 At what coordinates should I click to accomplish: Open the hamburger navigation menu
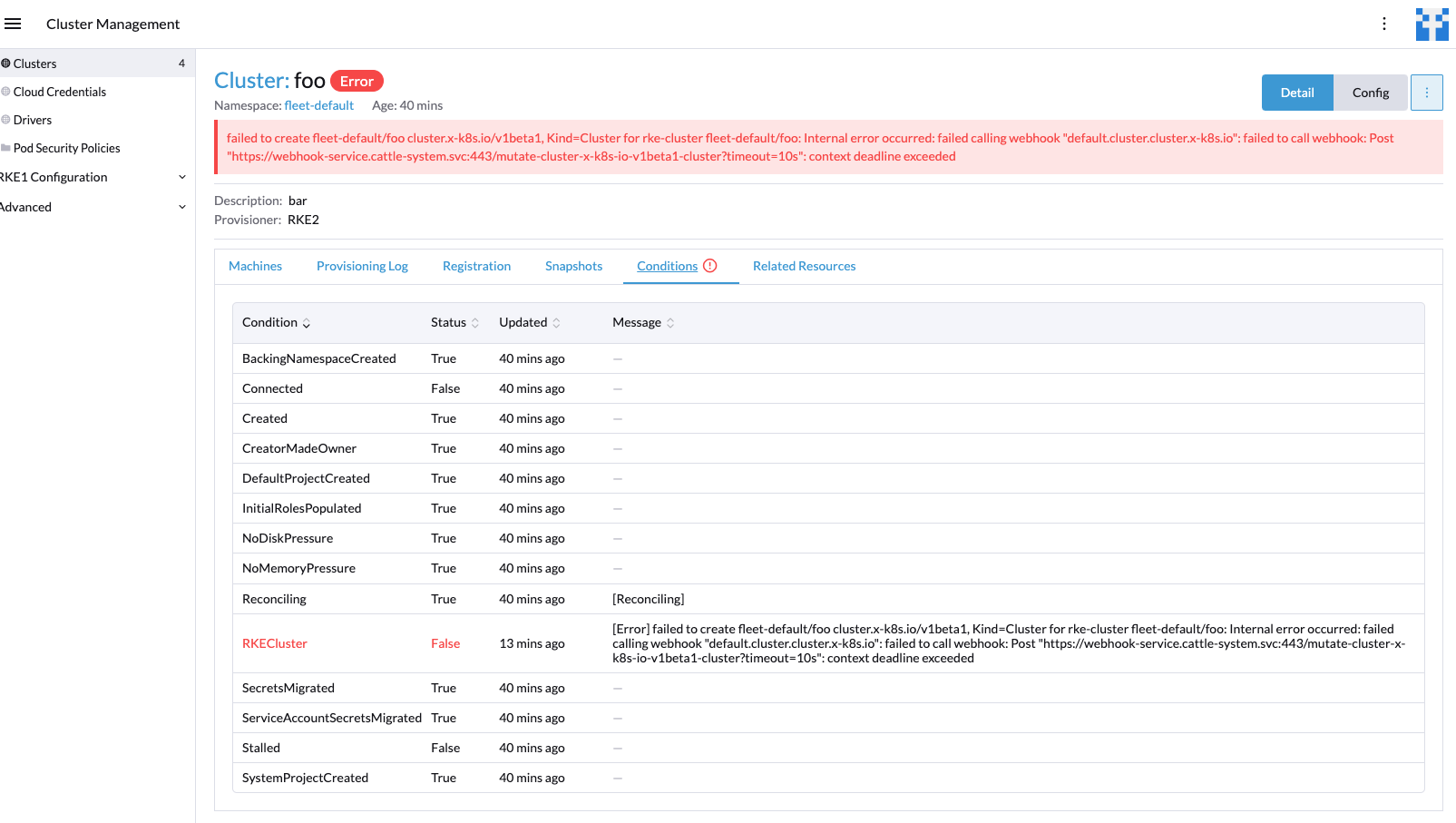13,24
